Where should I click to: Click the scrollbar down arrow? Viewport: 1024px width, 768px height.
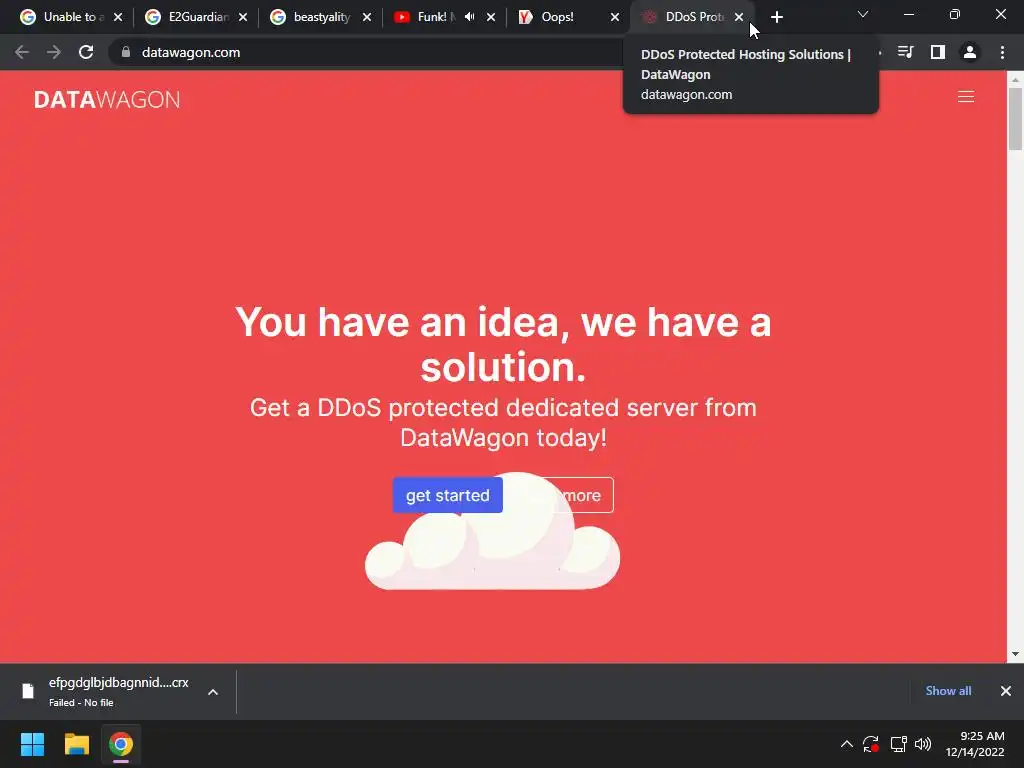[x=1015, y=654]
